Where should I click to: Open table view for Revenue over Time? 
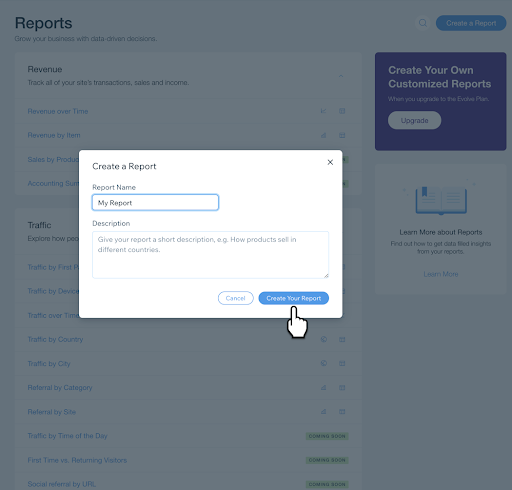(x=342, y=111)
